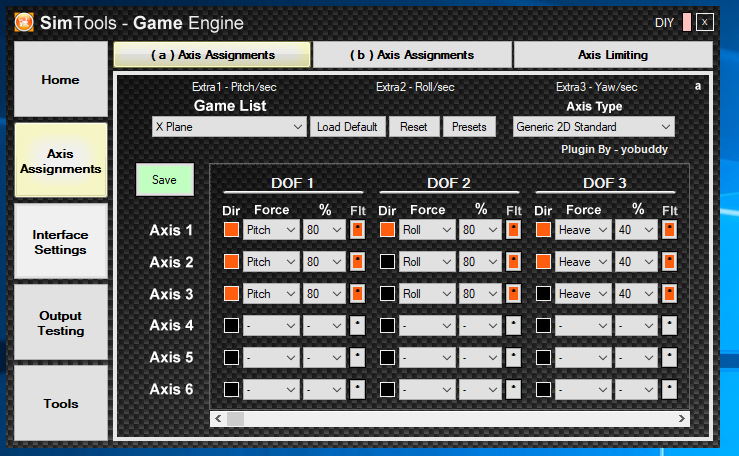Toggle Axis 3 DOF 2 filter button

pyautogui.click(x=513, y=294)
